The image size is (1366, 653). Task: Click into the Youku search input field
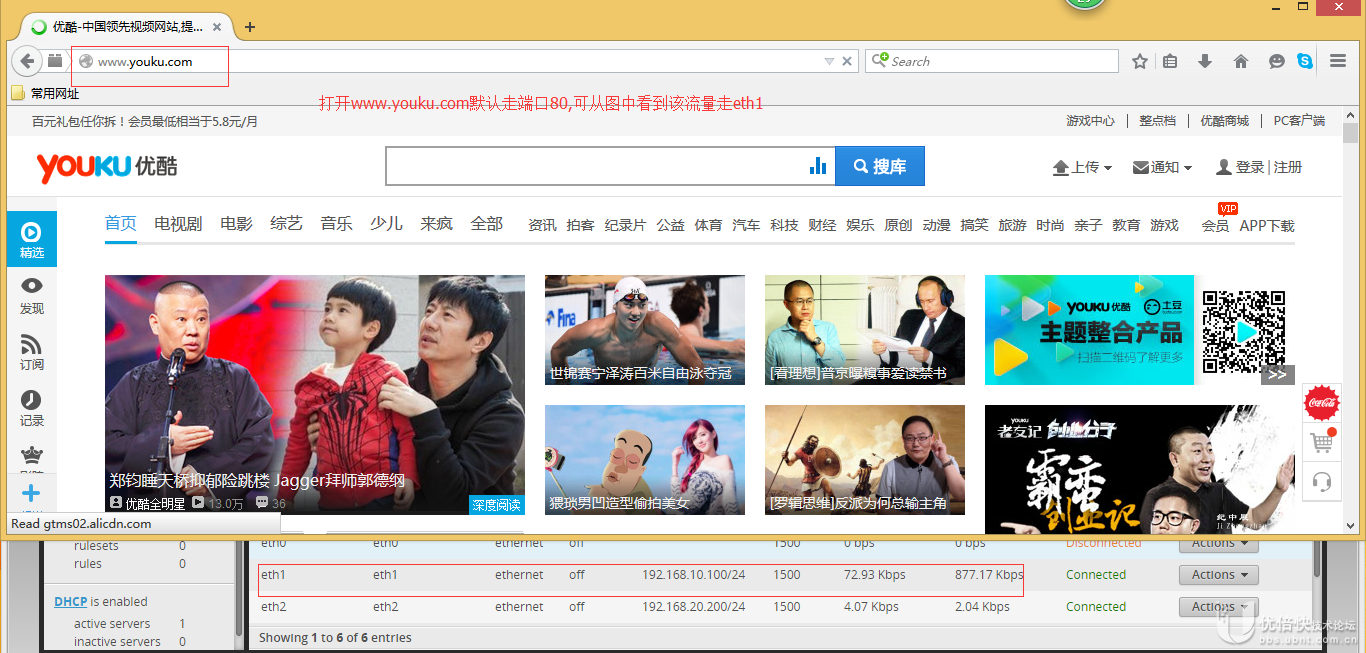[597, 166]
